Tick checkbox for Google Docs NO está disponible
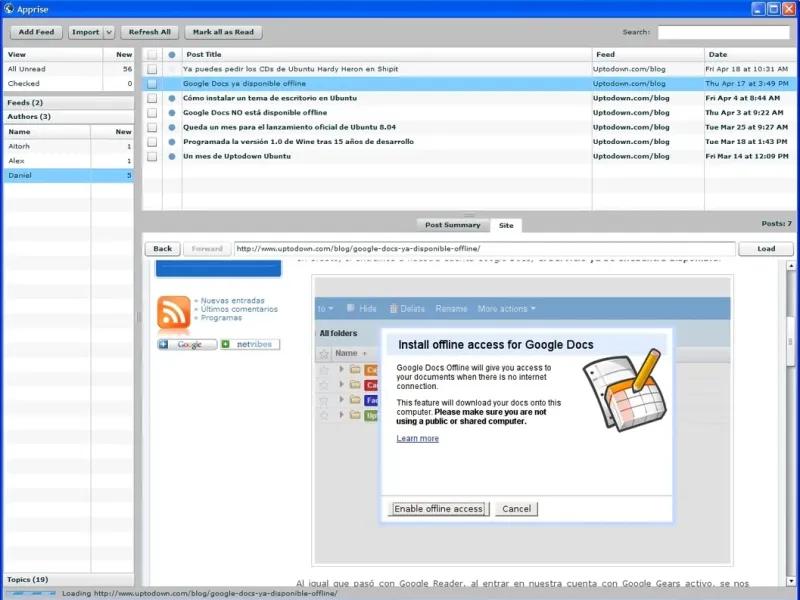The width and height of the screenshot is (800, 600). (x=152, y=113)
